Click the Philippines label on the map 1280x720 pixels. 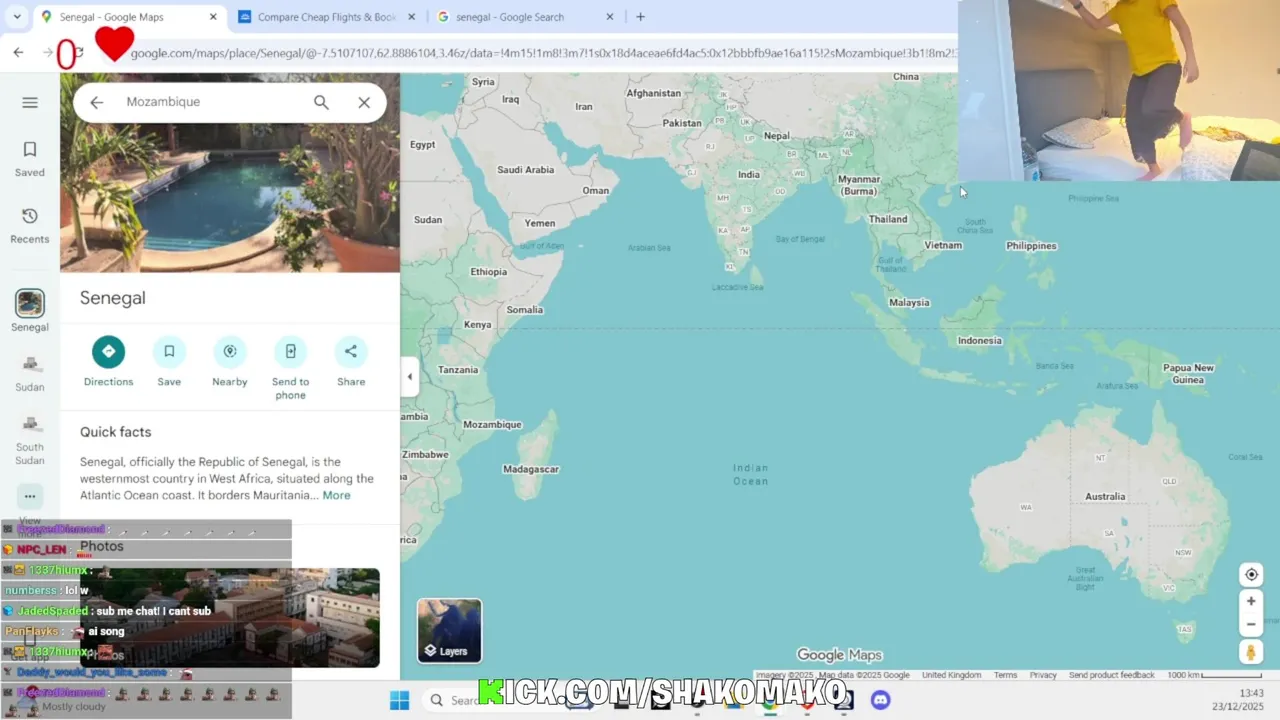1031,245
